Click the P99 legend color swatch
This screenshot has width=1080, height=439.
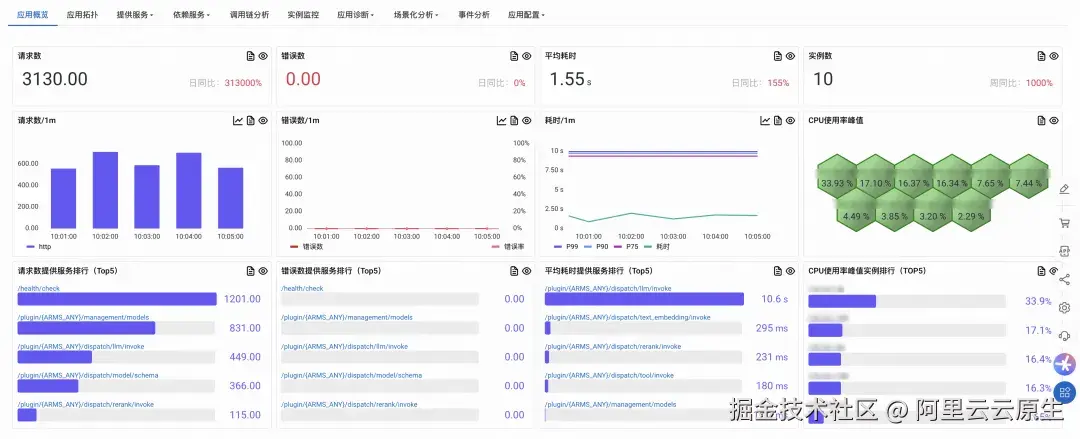click(x=558, y=246)
